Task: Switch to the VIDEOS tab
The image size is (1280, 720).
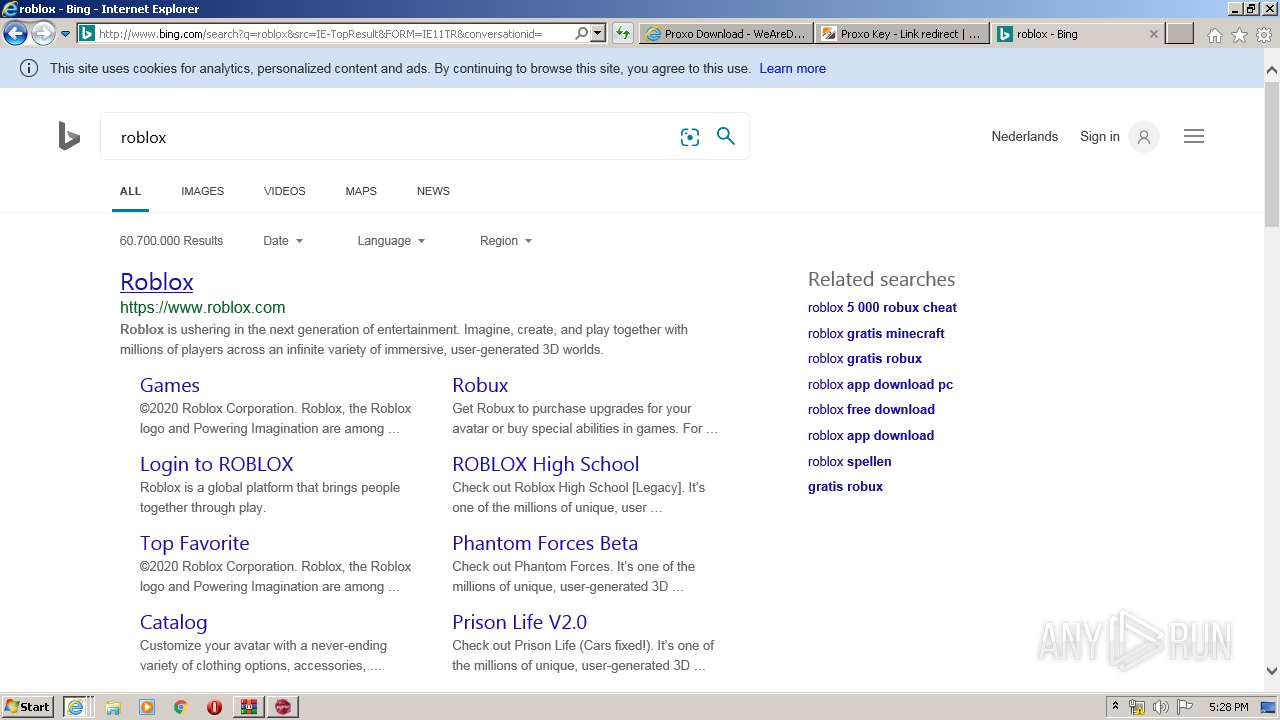Action: pos(285,191)
